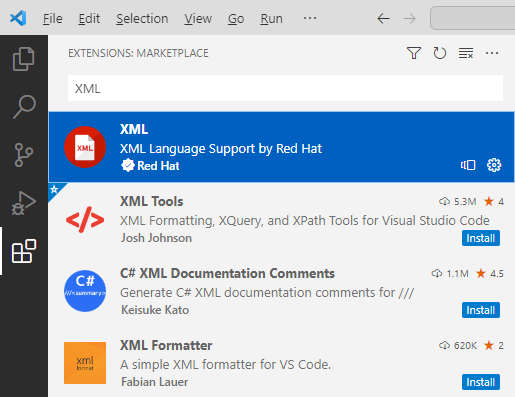Screen dimensions: 515x397
Task: Open the View menu
Action: coord(198,19)
